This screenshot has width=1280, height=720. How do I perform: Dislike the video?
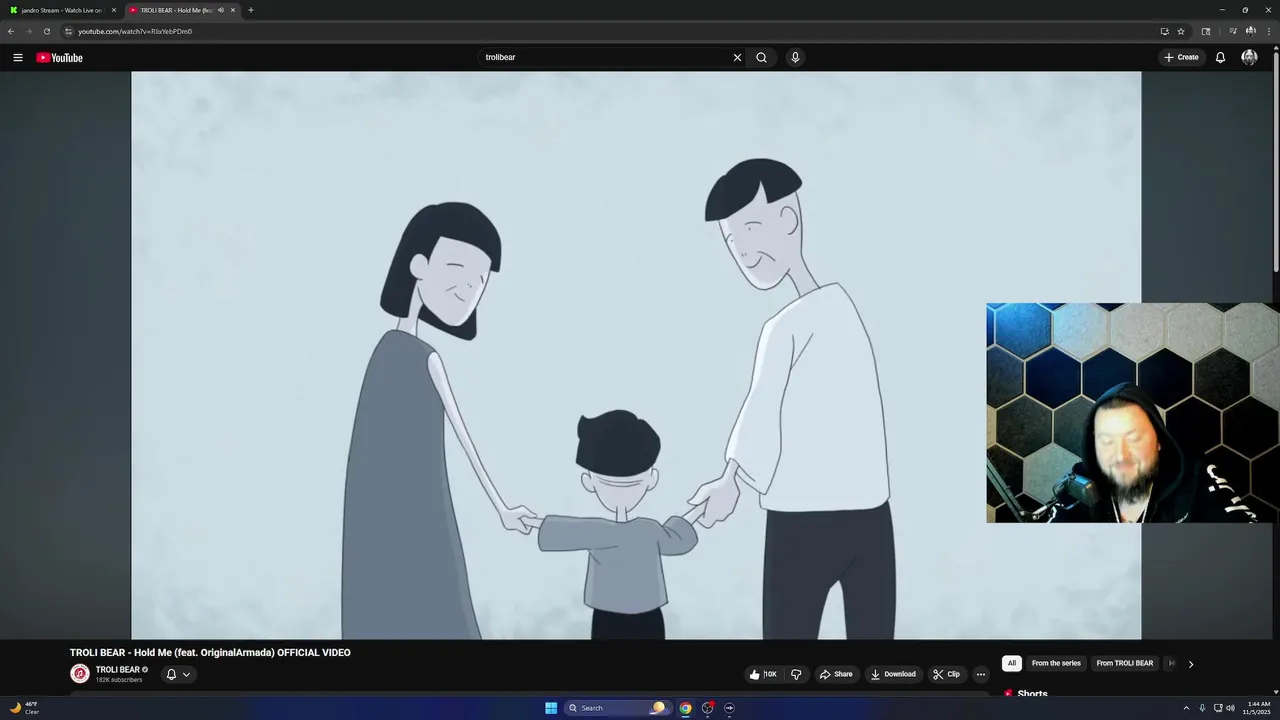796,674
